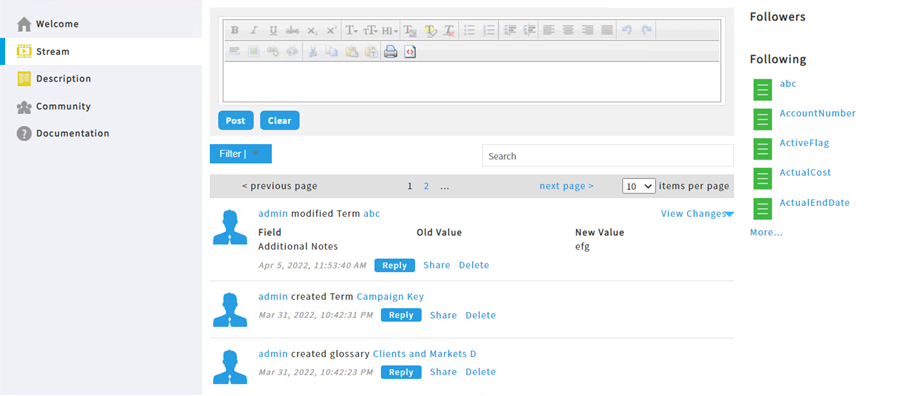Collapse View Changes for term abc

[697, 214]
